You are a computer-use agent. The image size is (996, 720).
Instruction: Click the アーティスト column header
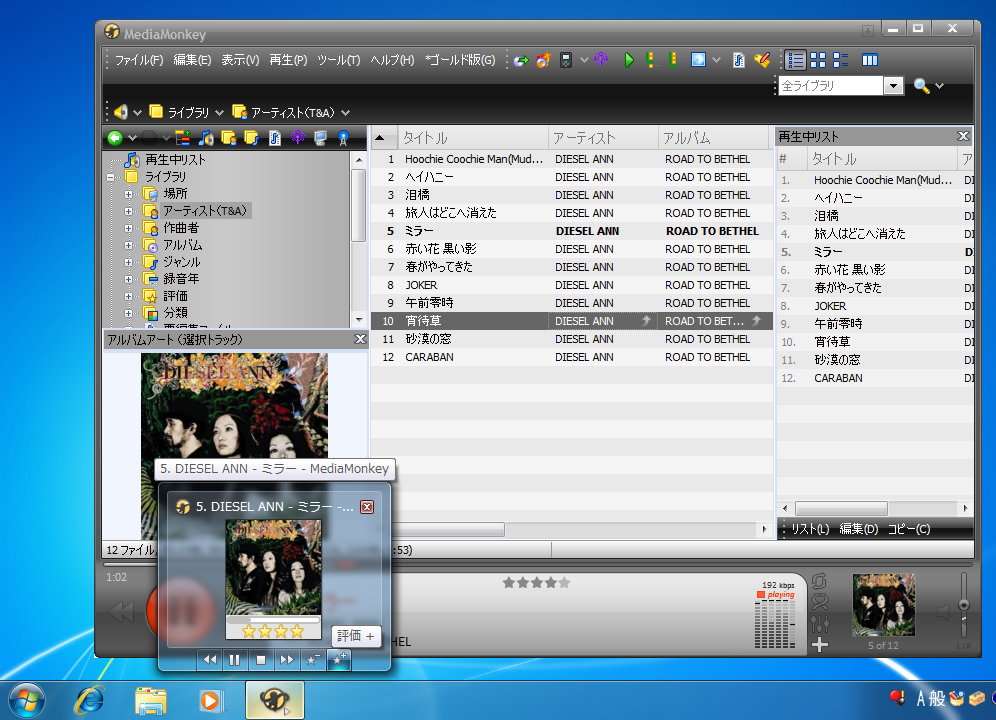click(603, 137)
